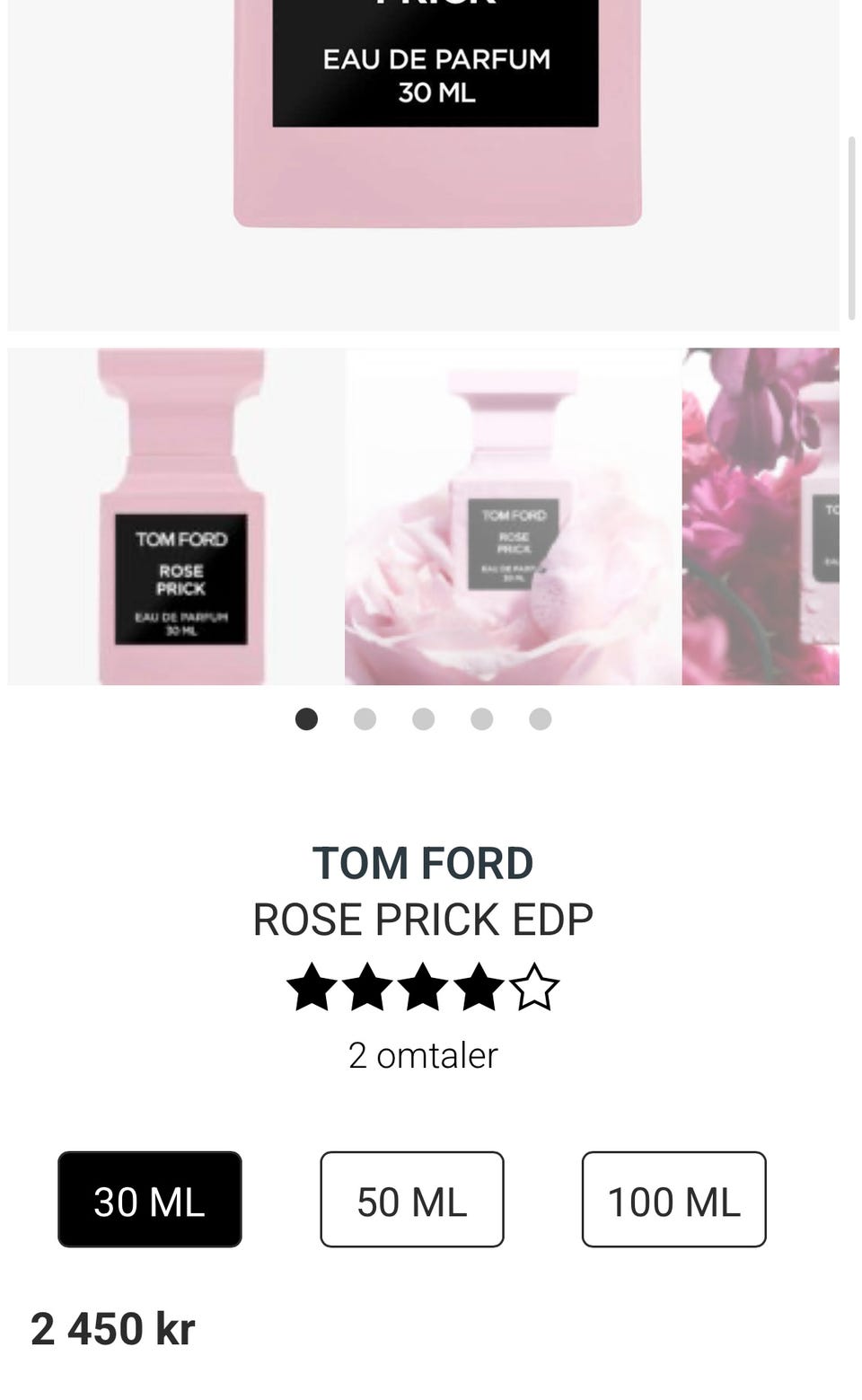Click the second filled rating star
This screenshot has width=862, height=1400.
(x=367, y=987)
